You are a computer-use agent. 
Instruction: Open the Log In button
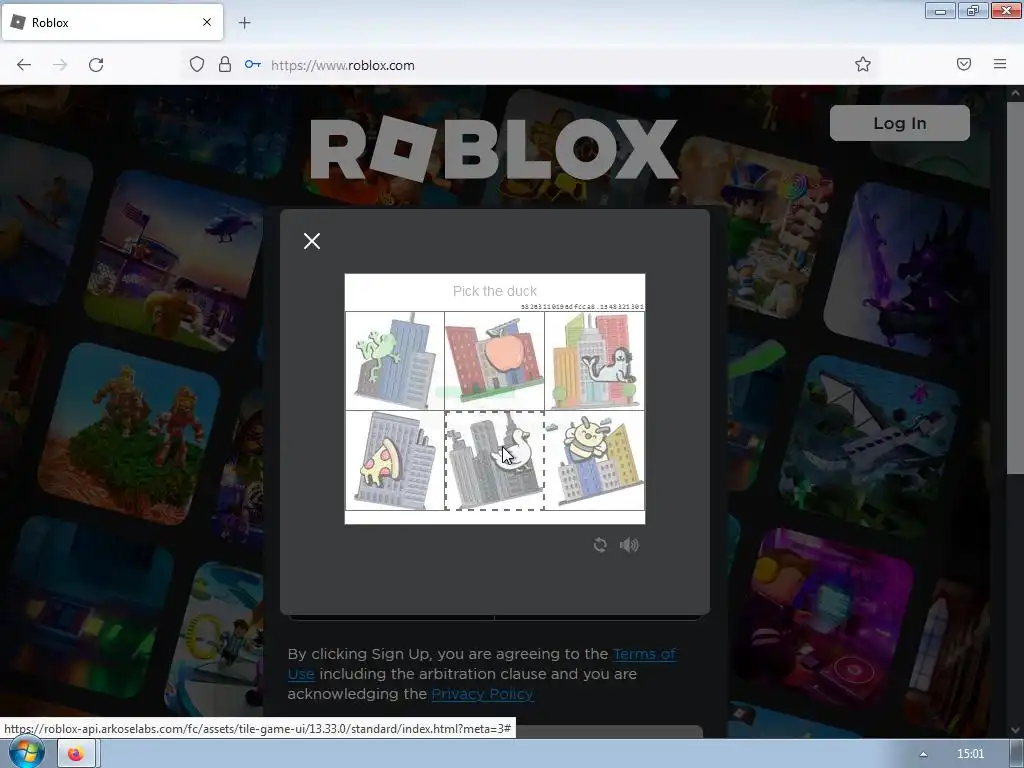(x=899, y=123)
